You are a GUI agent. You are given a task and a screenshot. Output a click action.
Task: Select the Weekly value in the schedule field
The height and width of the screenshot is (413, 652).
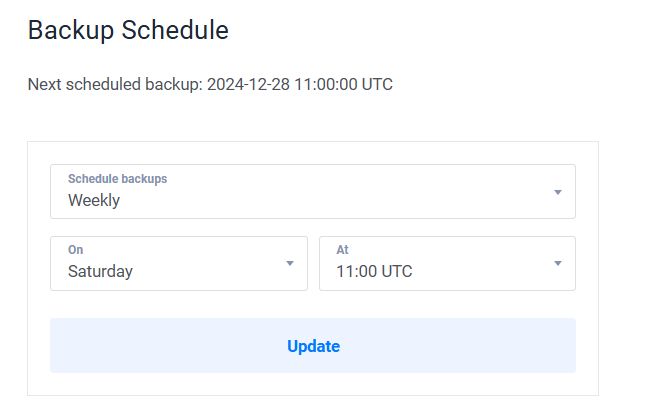pyautogui.click(x=94, y=200)
